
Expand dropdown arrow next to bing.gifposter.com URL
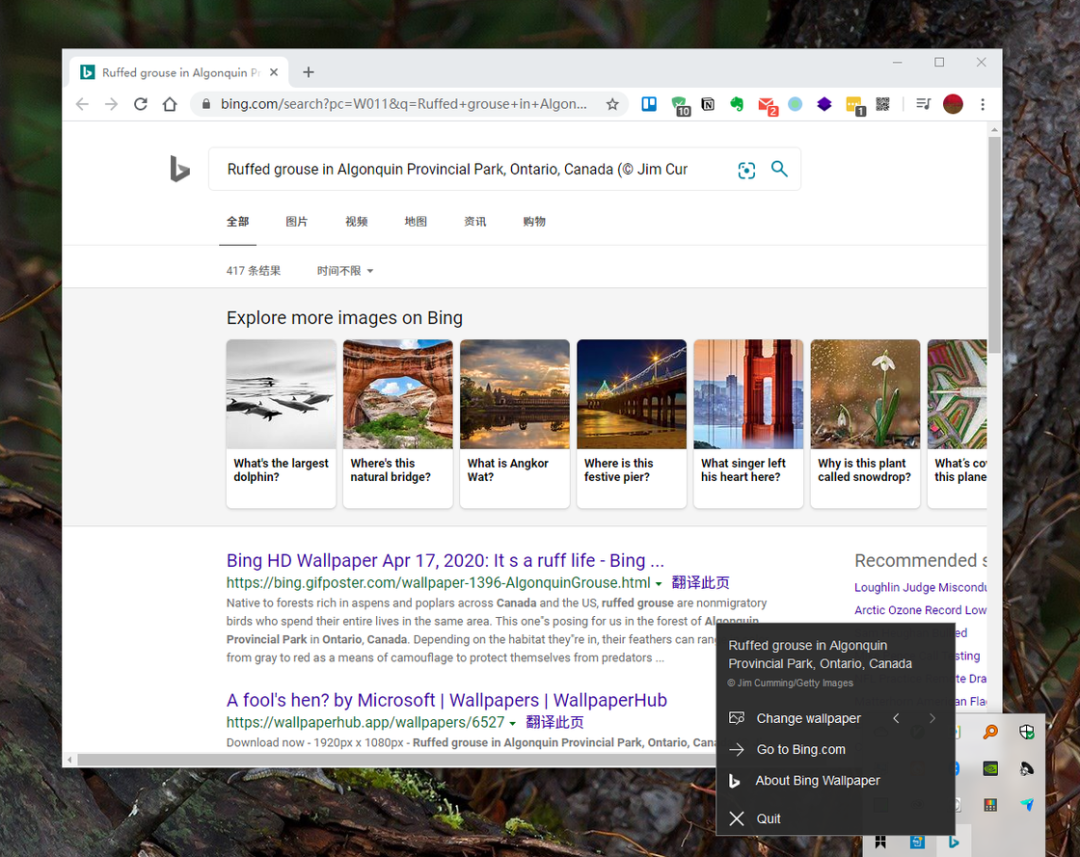click(x=659, y=583)
